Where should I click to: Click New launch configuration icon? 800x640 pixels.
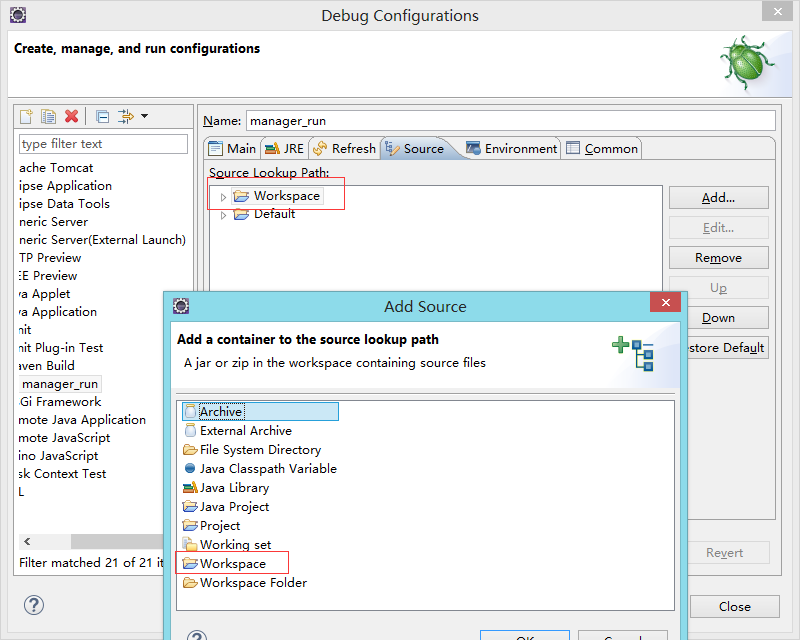26,116
